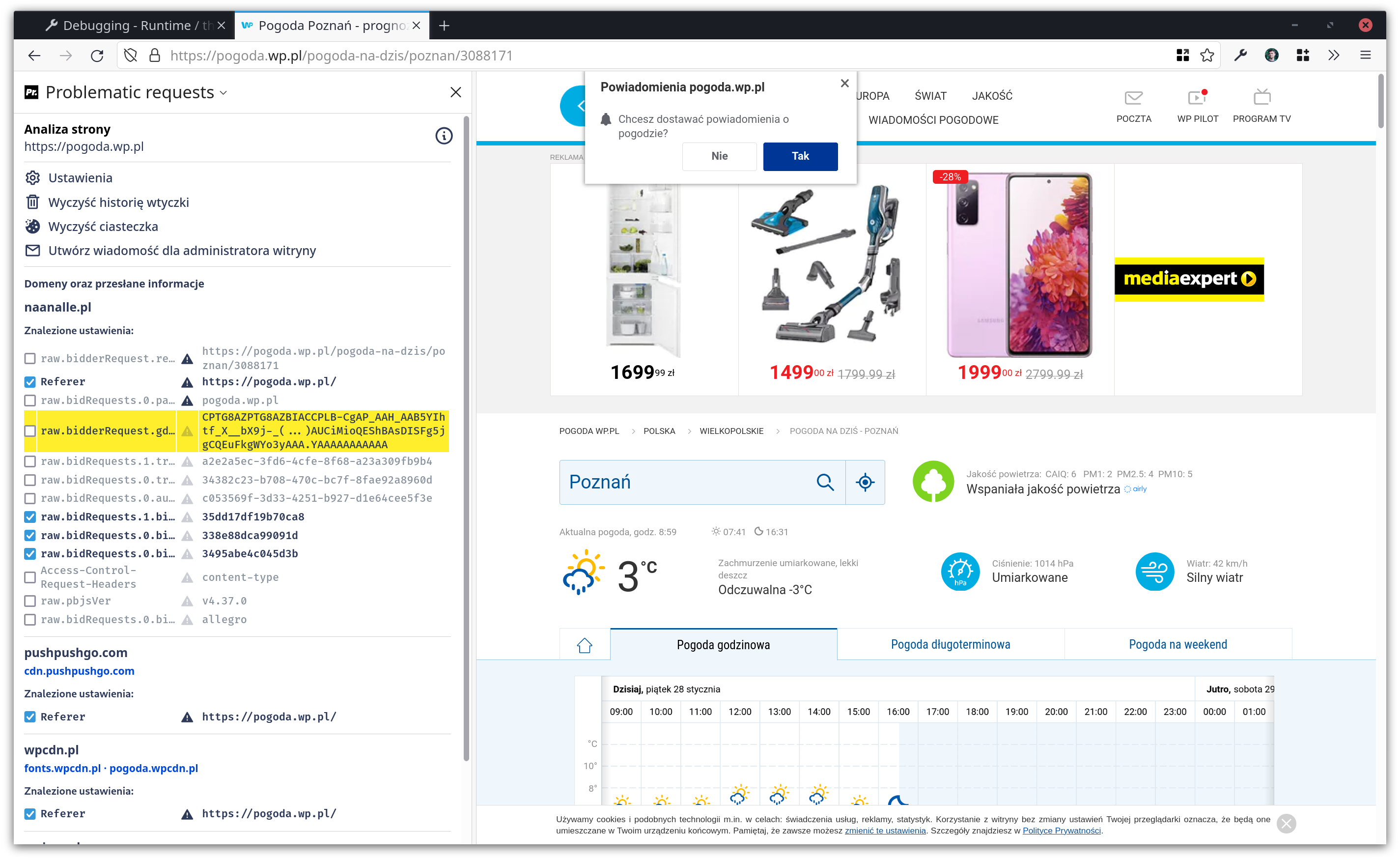Check the raw.pbjsVer checkbox
Screen dimensions: 1400x861
[x=30, y=602]
